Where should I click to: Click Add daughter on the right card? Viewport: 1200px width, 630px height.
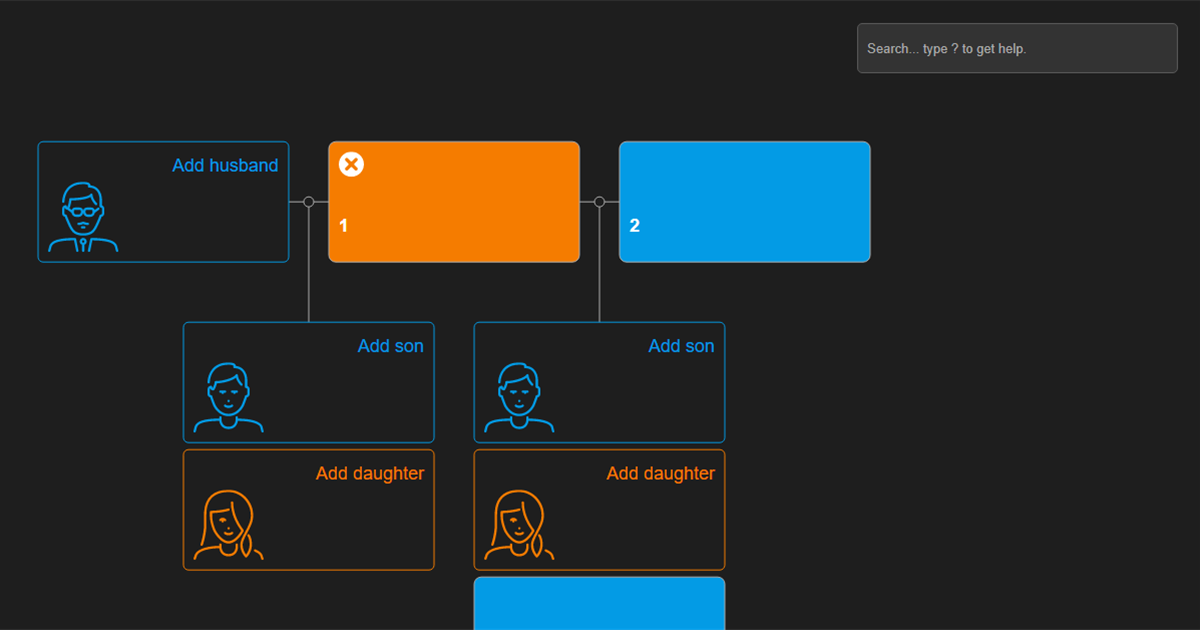660,473
